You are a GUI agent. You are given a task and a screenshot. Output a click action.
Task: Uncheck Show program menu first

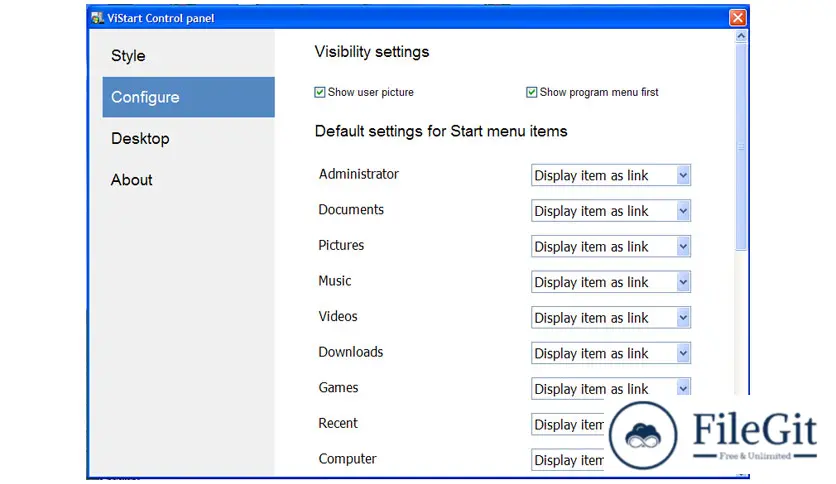point(532,92)
